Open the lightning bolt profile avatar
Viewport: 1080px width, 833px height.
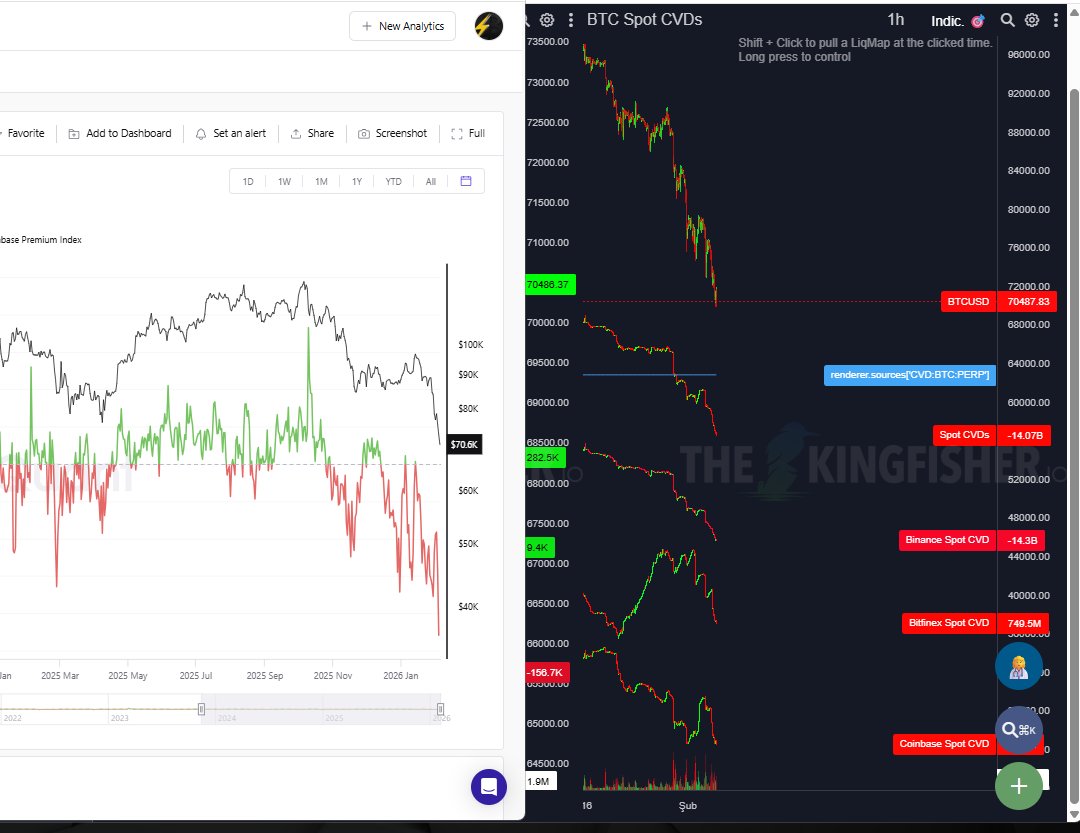(488, 26)
